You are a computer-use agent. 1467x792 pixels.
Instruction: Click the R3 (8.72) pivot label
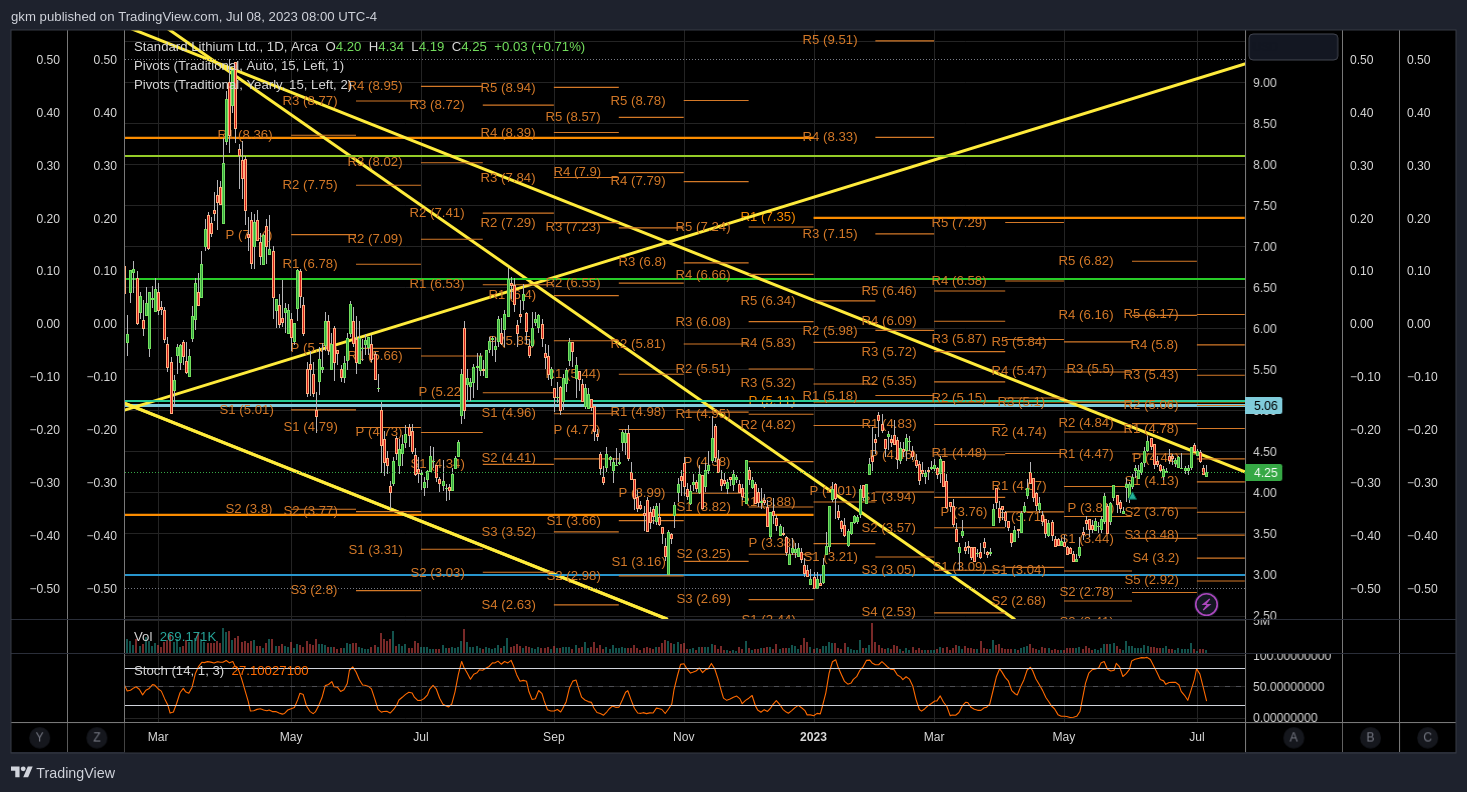coord(437,105)
